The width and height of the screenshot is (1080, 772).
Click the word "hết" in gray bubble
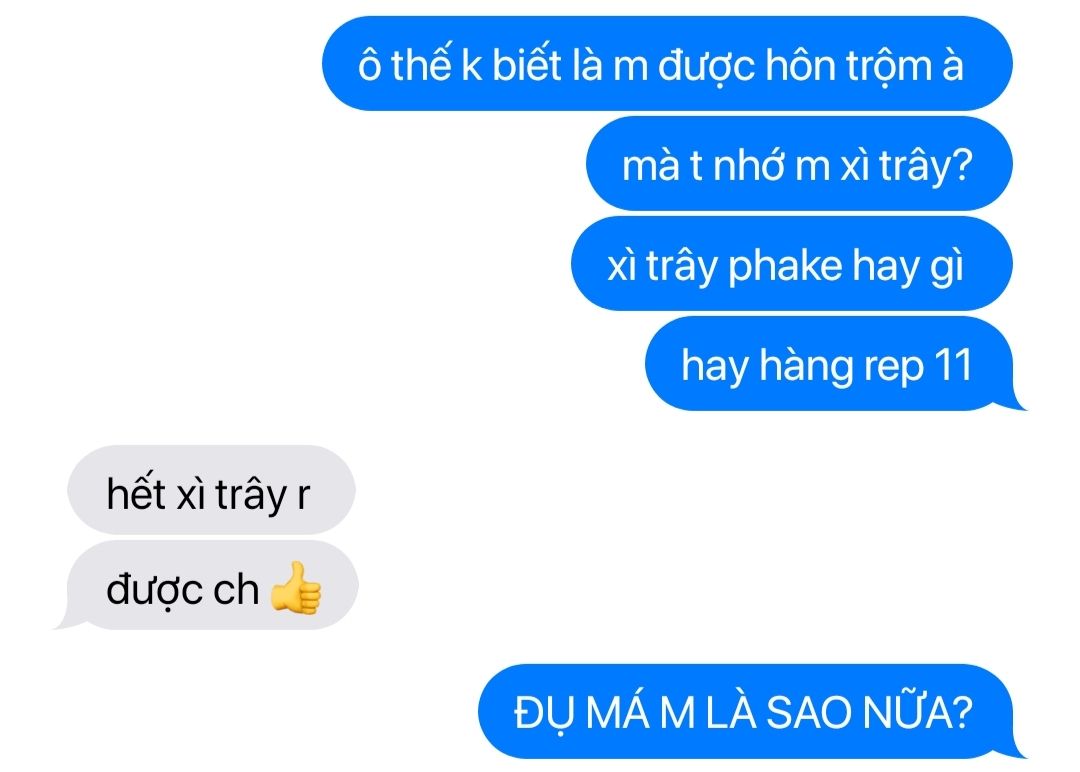(x=136, y=492)
